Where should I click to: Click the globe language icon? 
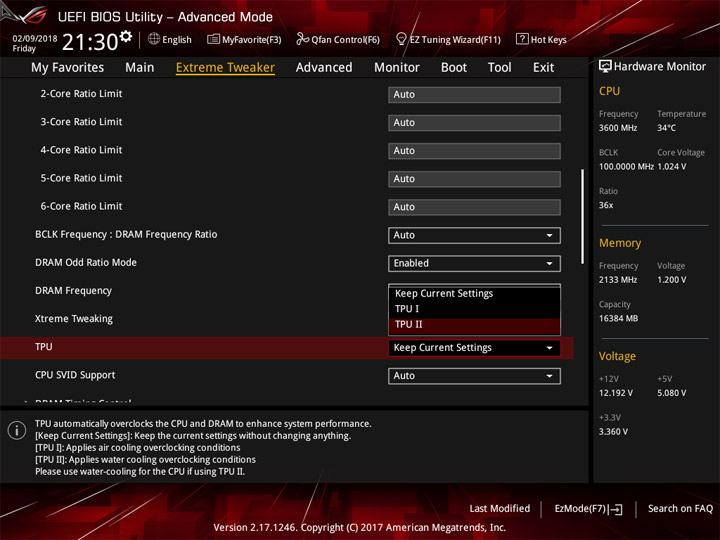click(x=154, y=39)
